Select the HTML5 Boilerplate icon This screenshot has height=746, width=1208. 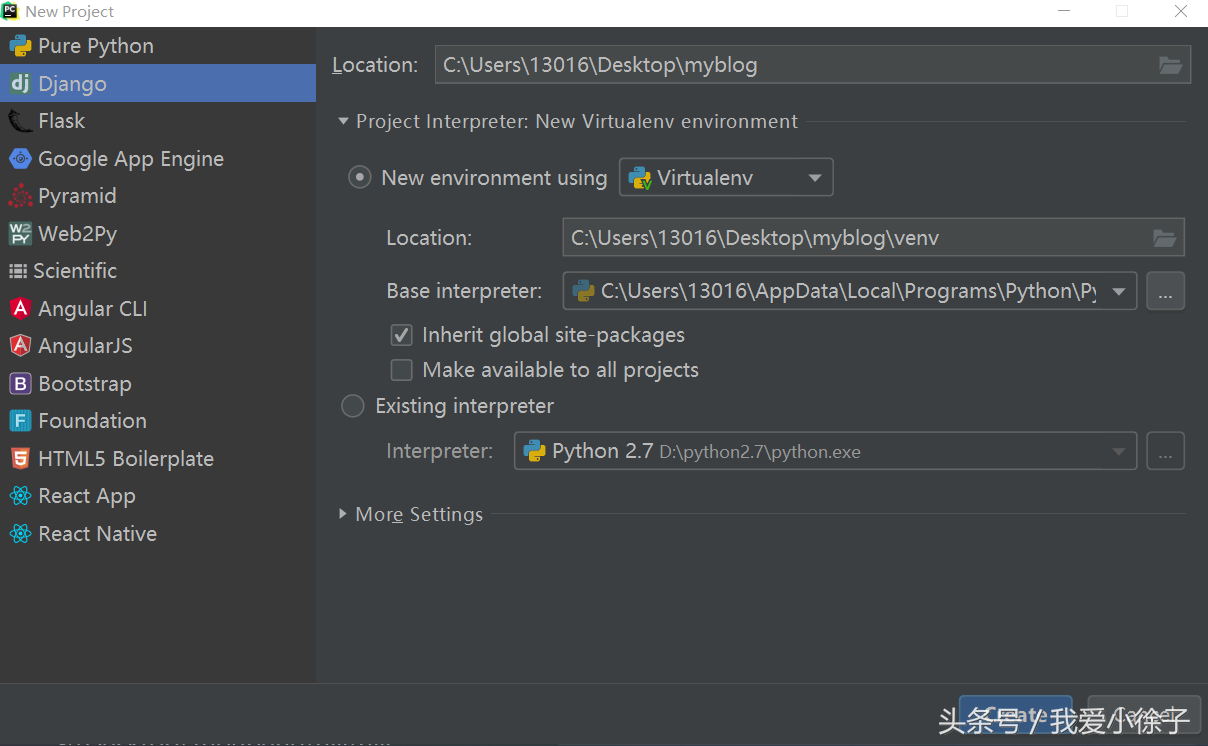tap(20, 459)
